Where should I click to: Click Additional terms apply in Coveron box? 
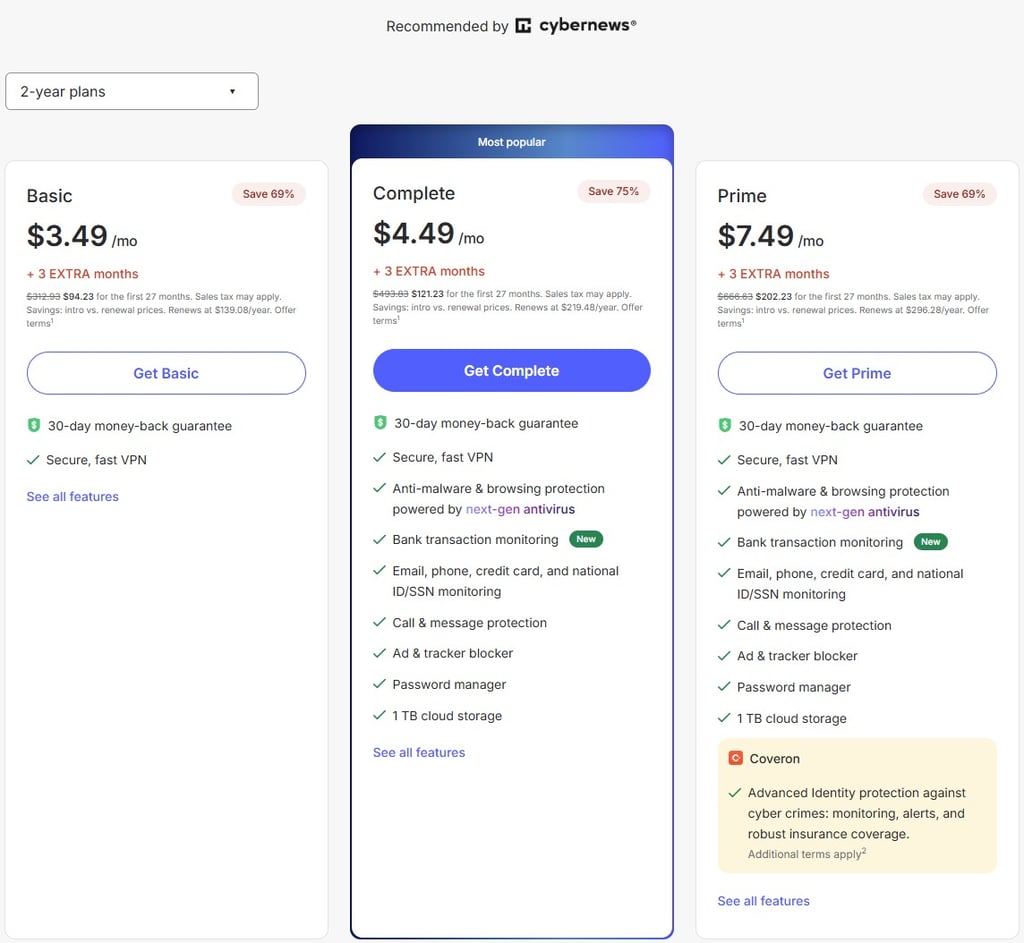point(807,854)
